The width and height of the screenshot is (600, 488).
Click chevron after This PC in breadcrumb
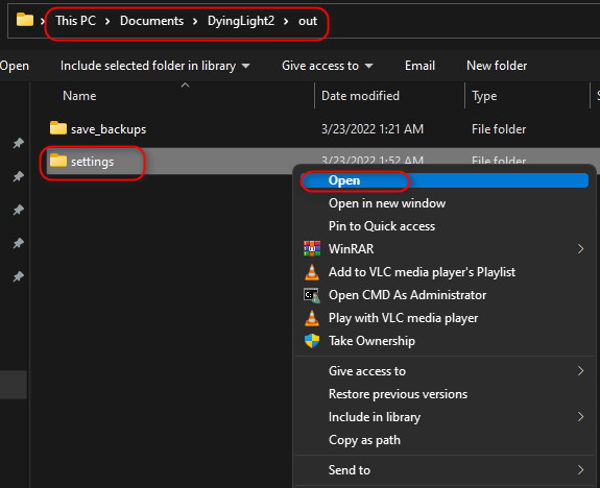pos(108,21)
